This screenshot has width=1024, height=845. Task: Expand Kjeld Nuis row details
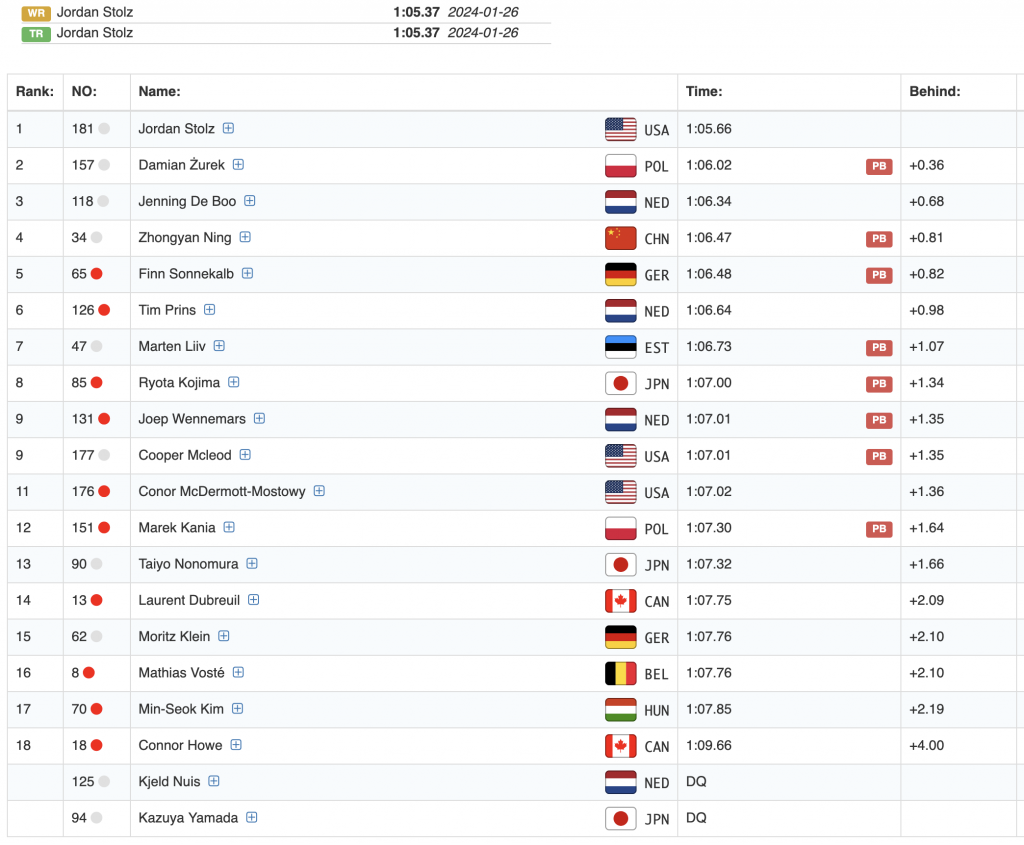214,781
